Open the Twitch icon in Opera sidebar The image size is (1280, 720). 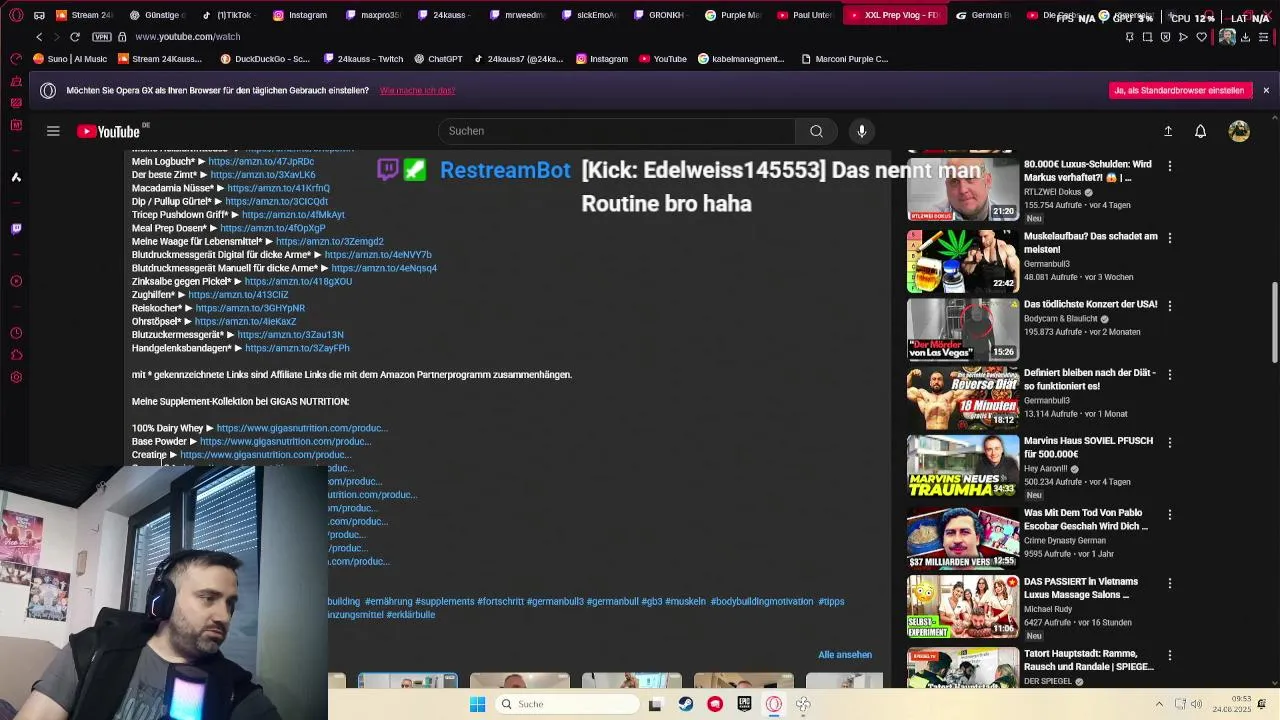[16, 229]
